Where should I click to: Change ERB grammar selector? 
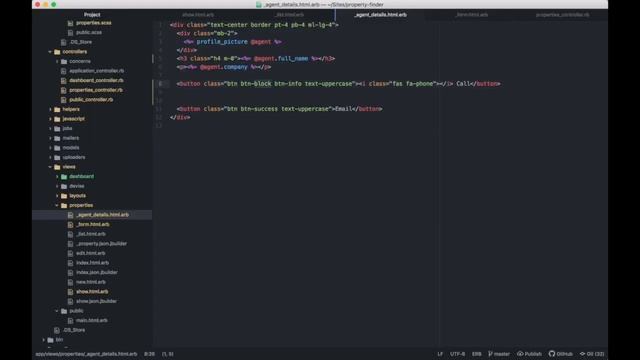click(476, 354)
